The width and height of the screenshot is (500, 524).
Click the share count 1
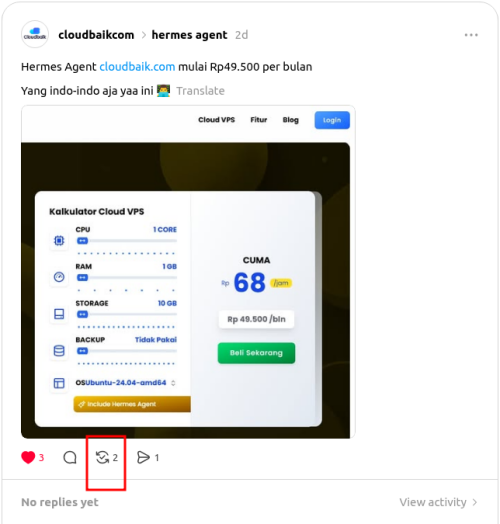[x=157, y=457]
